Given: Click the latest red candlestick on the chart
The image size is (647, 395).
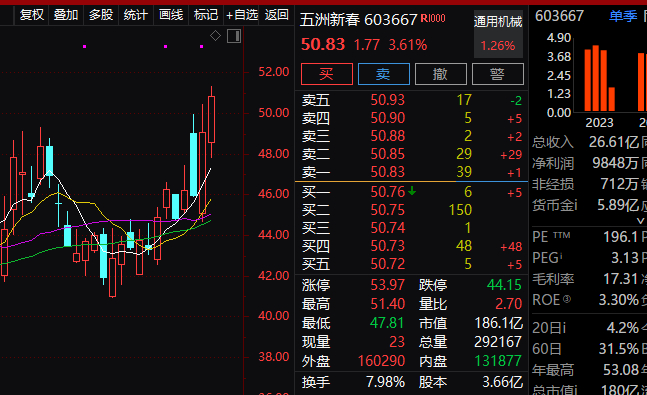Looking at the screenshot, I should [211, 119].
